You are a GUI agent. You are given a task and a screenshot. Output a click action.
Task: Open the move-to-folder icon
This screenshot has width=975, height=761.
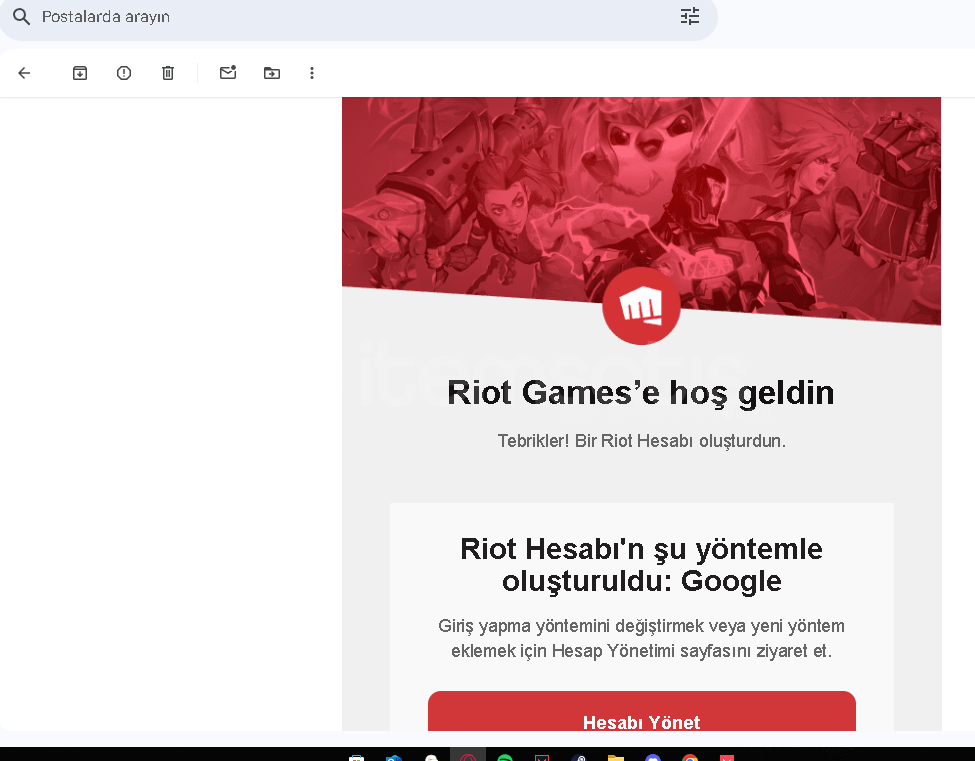tap(272, 73)
